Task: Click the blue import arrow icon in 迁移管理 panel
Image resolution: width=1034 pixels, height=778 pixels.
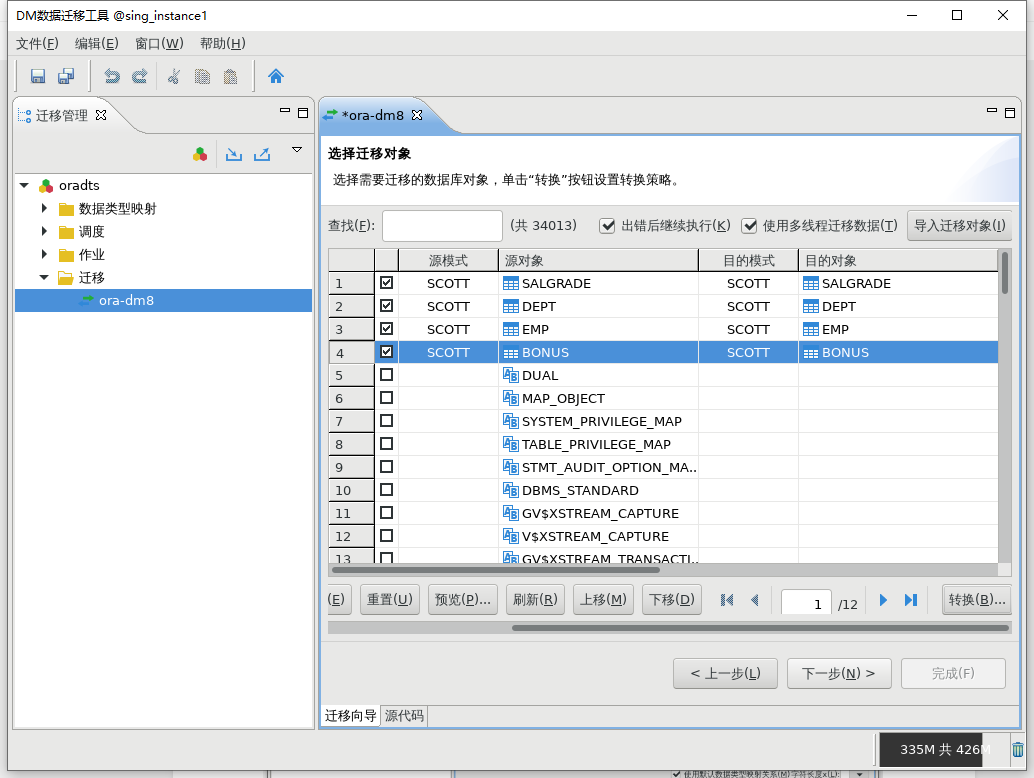Action: tap(233, 154)
